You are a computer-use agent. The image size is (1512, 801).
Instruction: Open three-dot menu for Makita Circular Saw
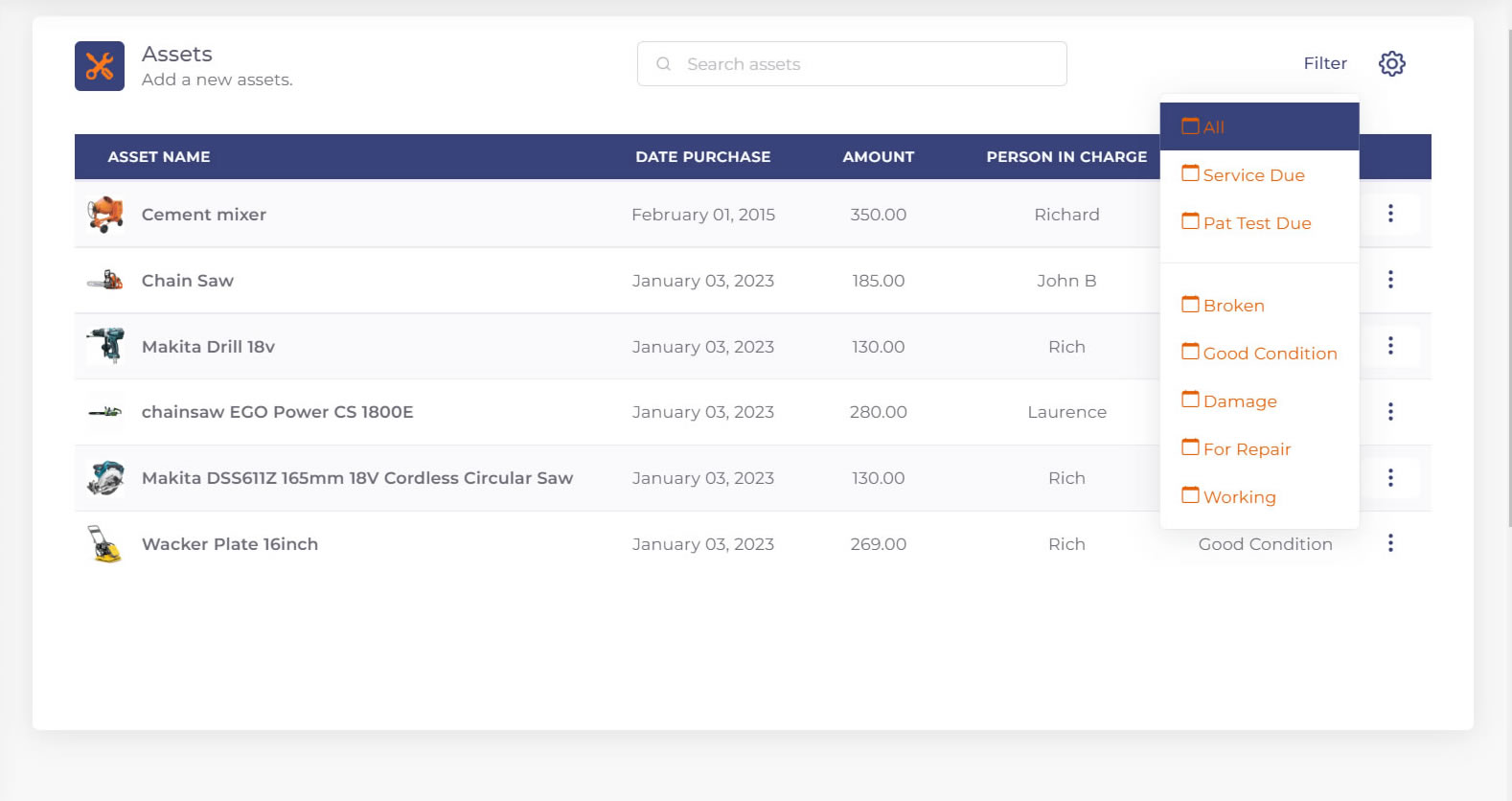coord(1390,478)
